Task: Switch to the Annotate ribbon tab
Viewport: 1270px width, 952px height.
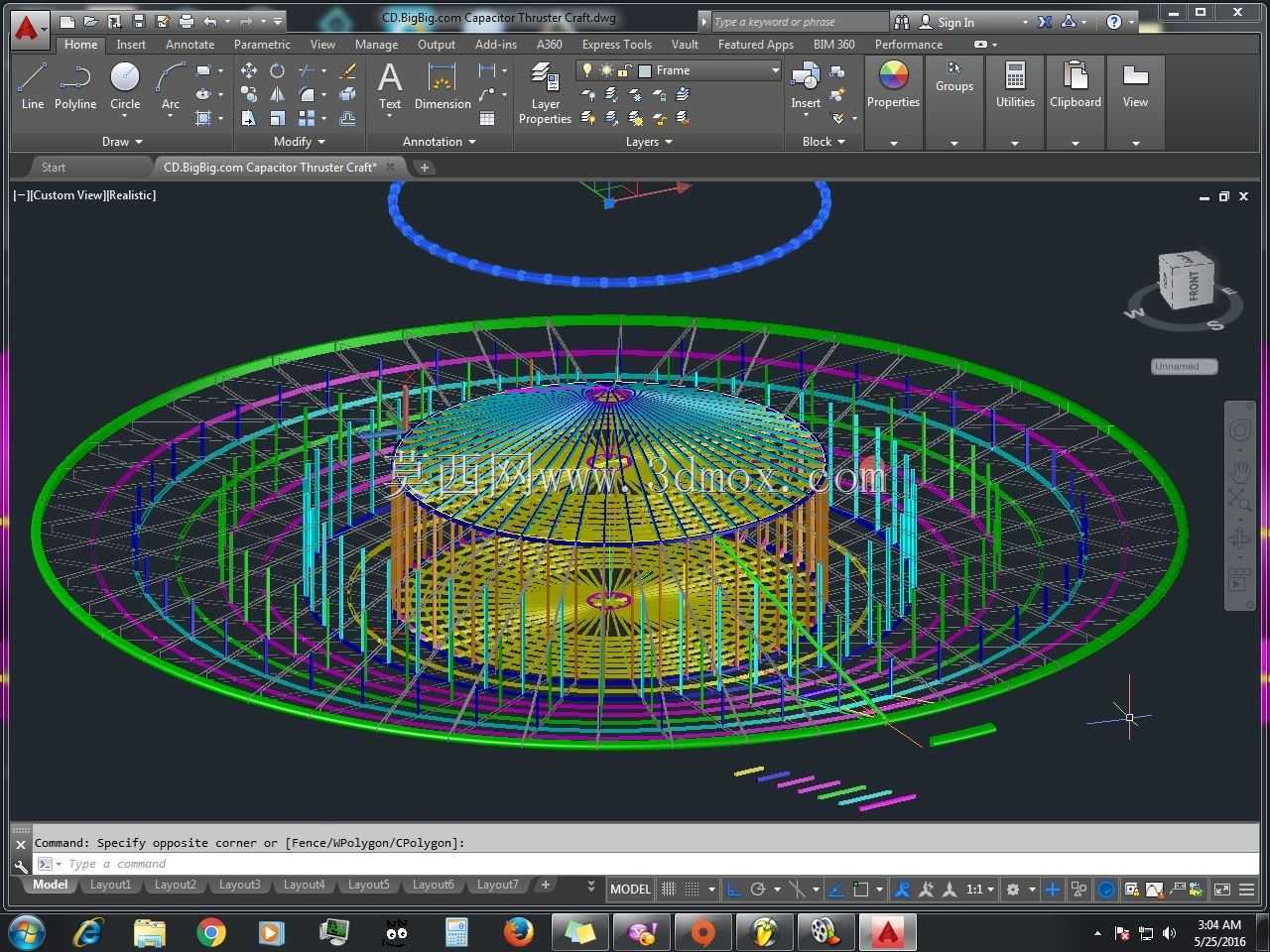Action: (x=190, y=45)
